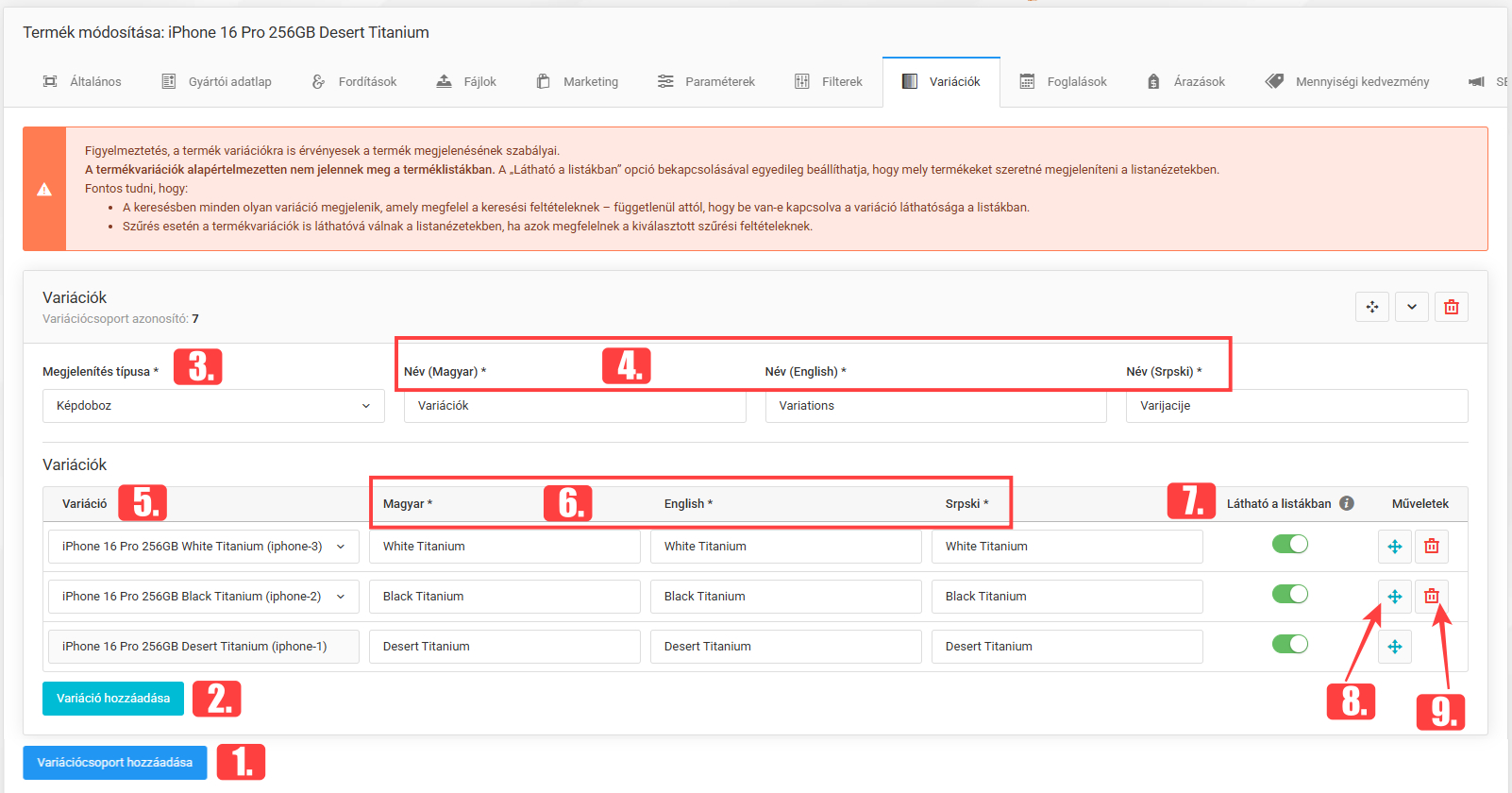
Task: Toggle list visibility for Desert Titanium variation
Action: [1289, 644]
